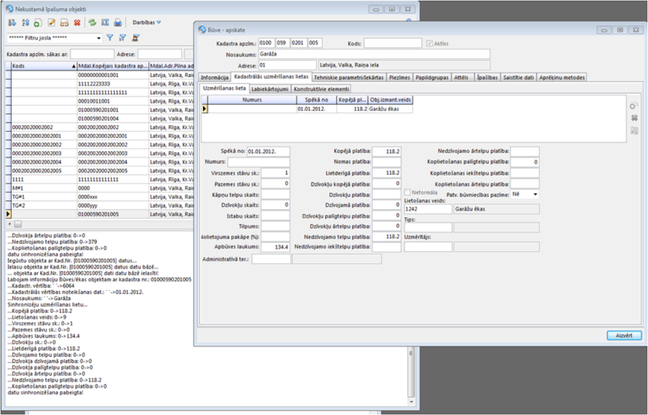The image size is (648, 415).
Task: Switch to Aprēķinu metodes tab
Action: pyautogui.click(x=562, y=78)
